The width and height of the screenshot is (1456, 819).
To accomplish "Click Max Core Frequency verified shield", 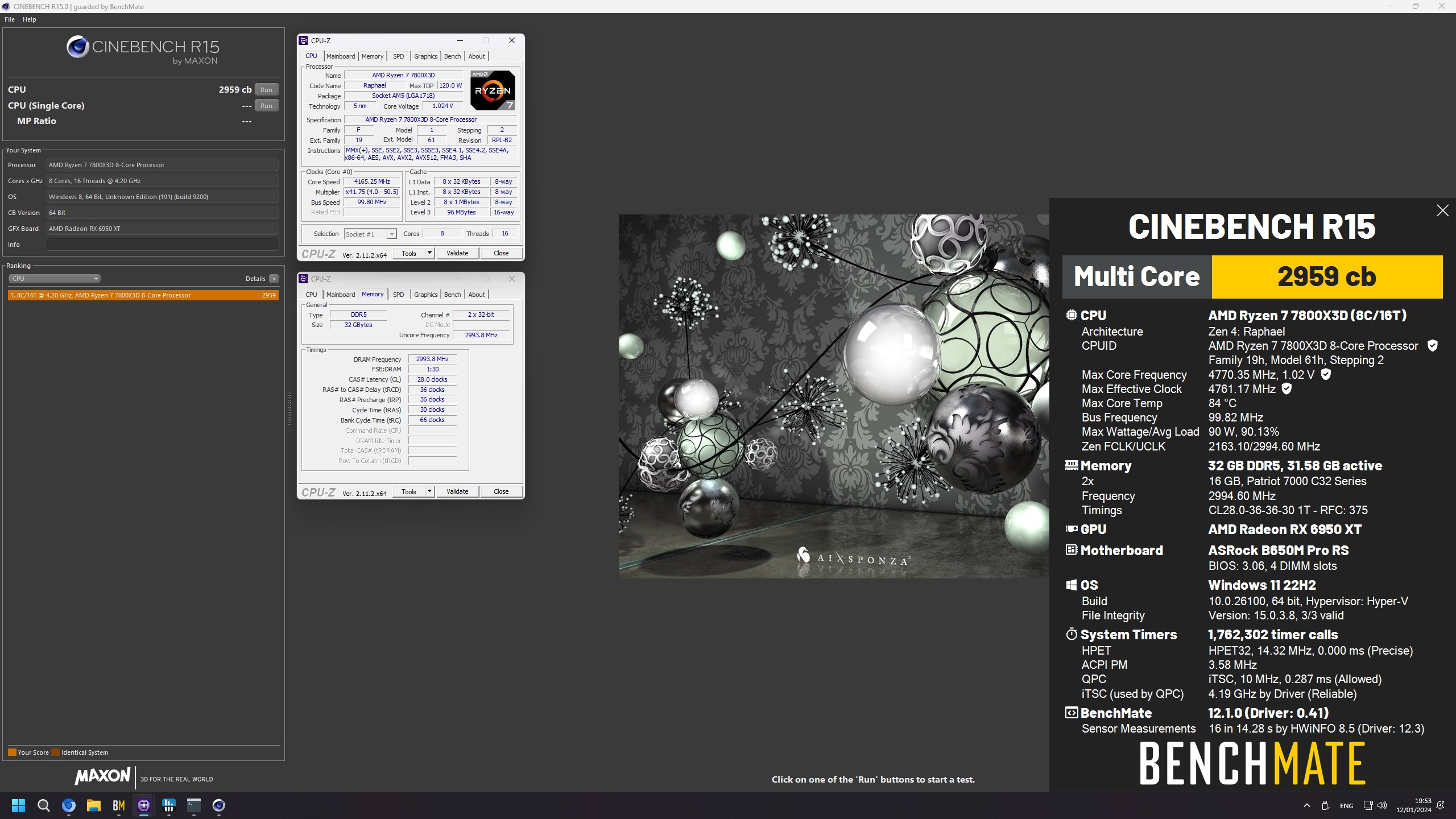I will pyautogui.click(x=1326, y=374).
